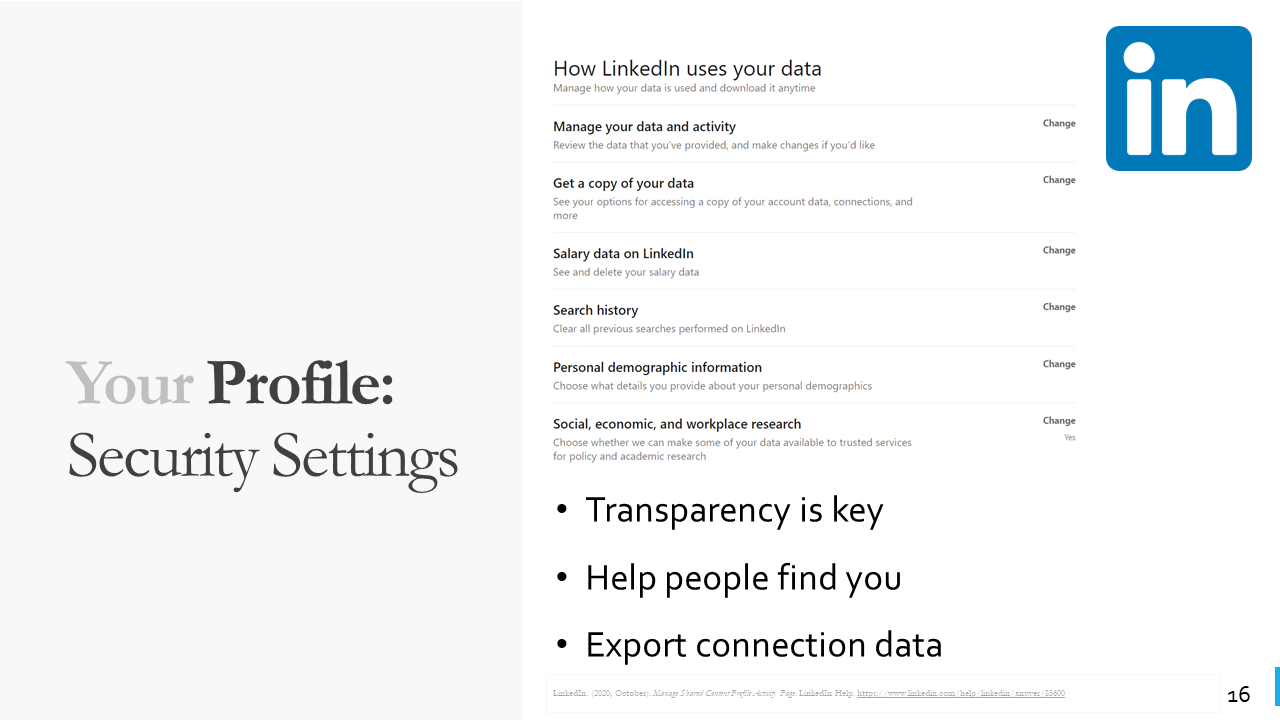
Task: Open the linkedin.com help URL in the citation
Action: [x=961, y=693]
